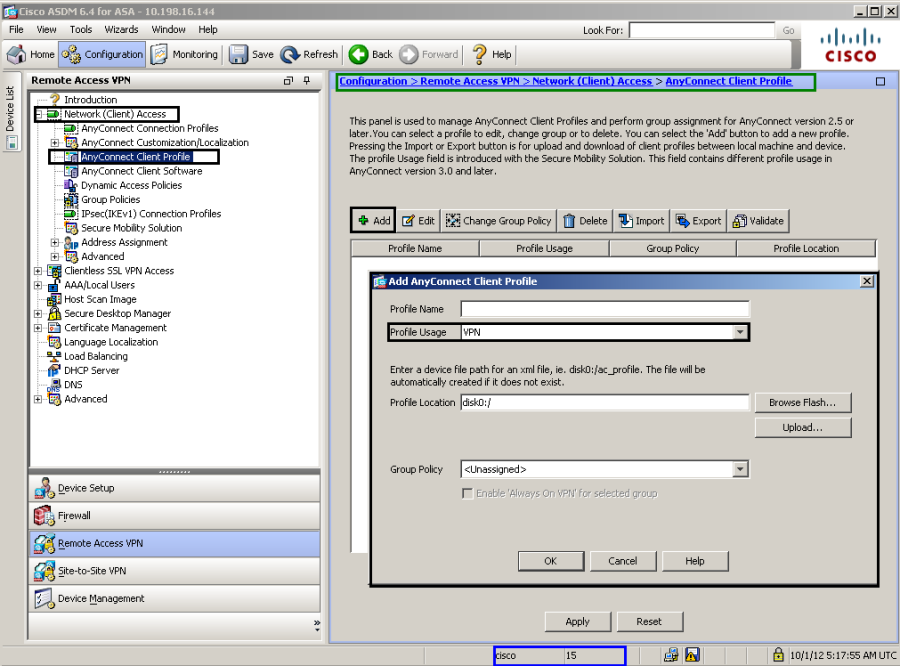Click the Reset button
This screenshot has height=666, width=900.
(x=649, y=622)
